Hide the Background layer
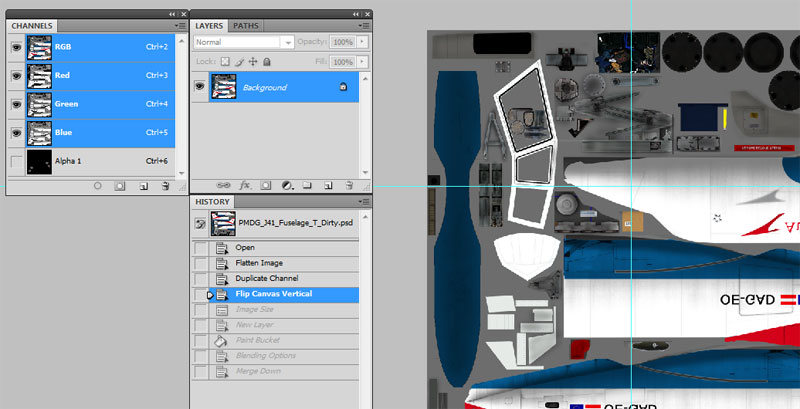The width and height of the screenshot is (800, 409). (x=199, y=87)
